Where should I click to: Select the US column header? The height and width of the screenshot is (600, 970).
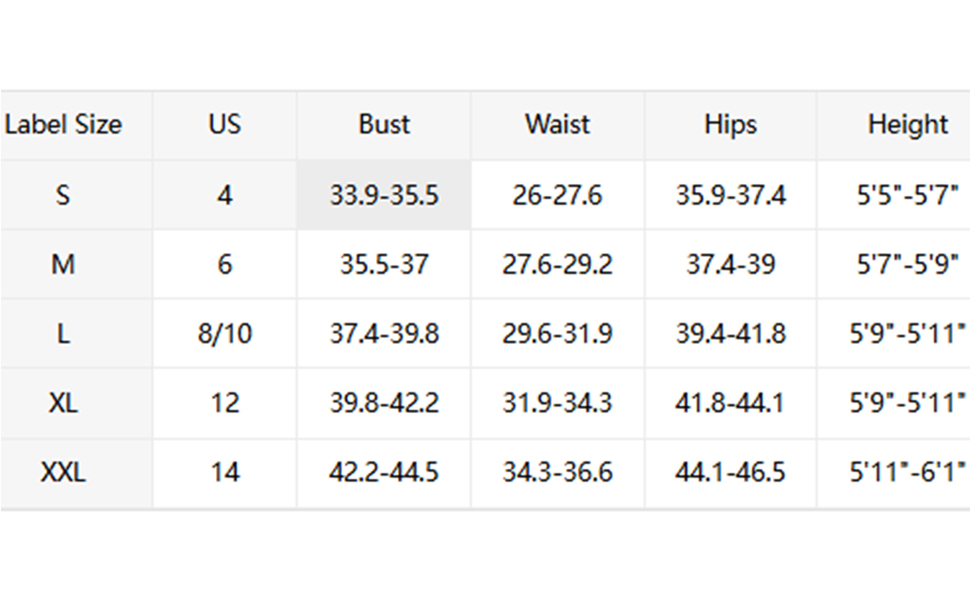[225, 125]
